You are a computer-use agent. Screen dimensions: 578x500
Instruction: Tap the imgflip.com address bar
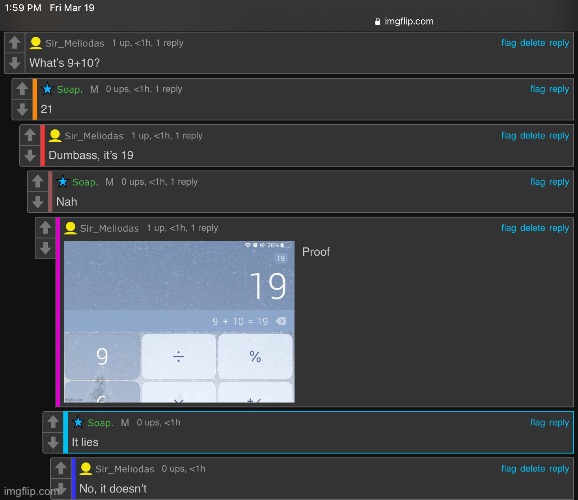point(404,21)
